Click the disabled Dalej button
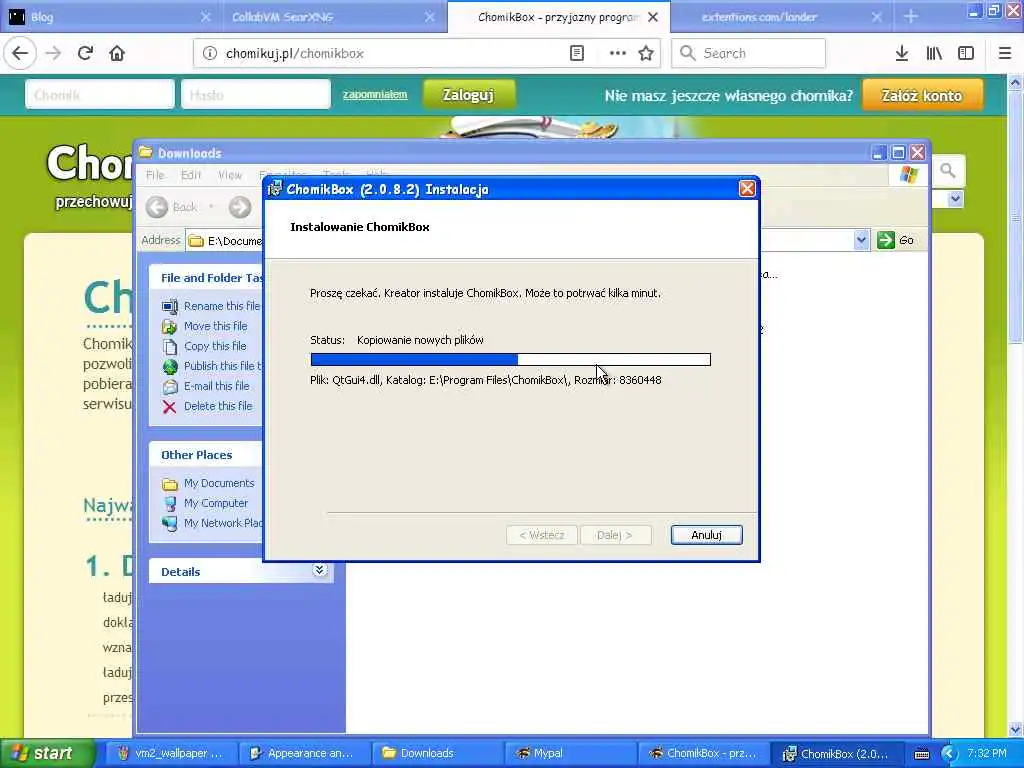 pyautogui.click(x=615, y=535)
